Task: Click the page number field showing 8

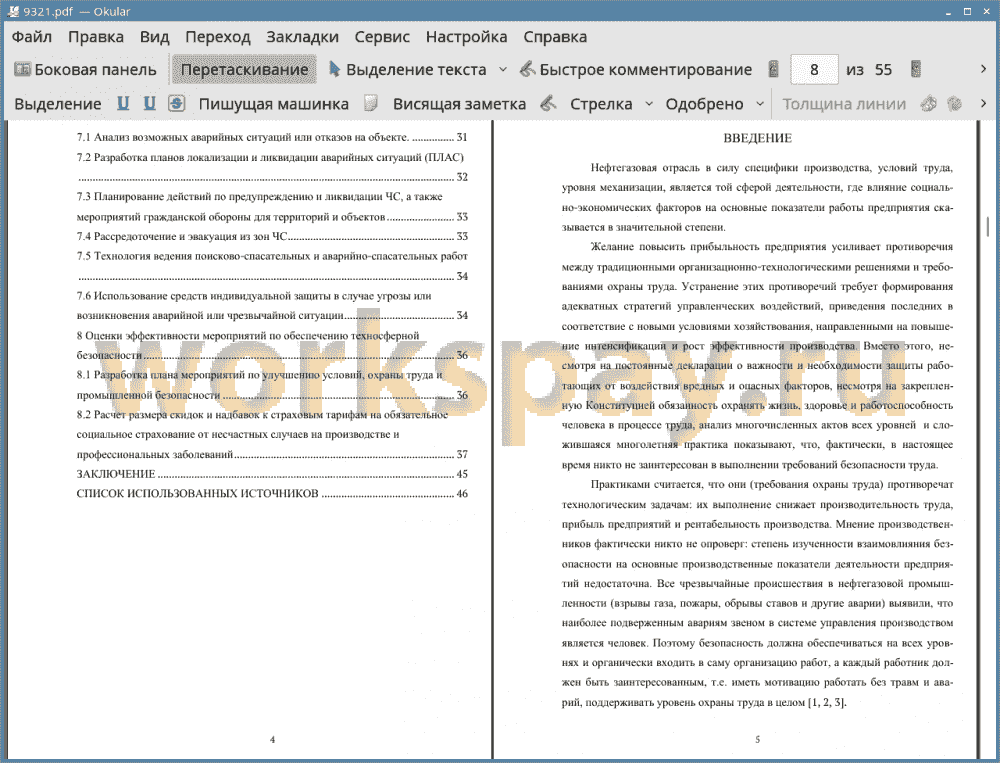Action: point(814,70)
